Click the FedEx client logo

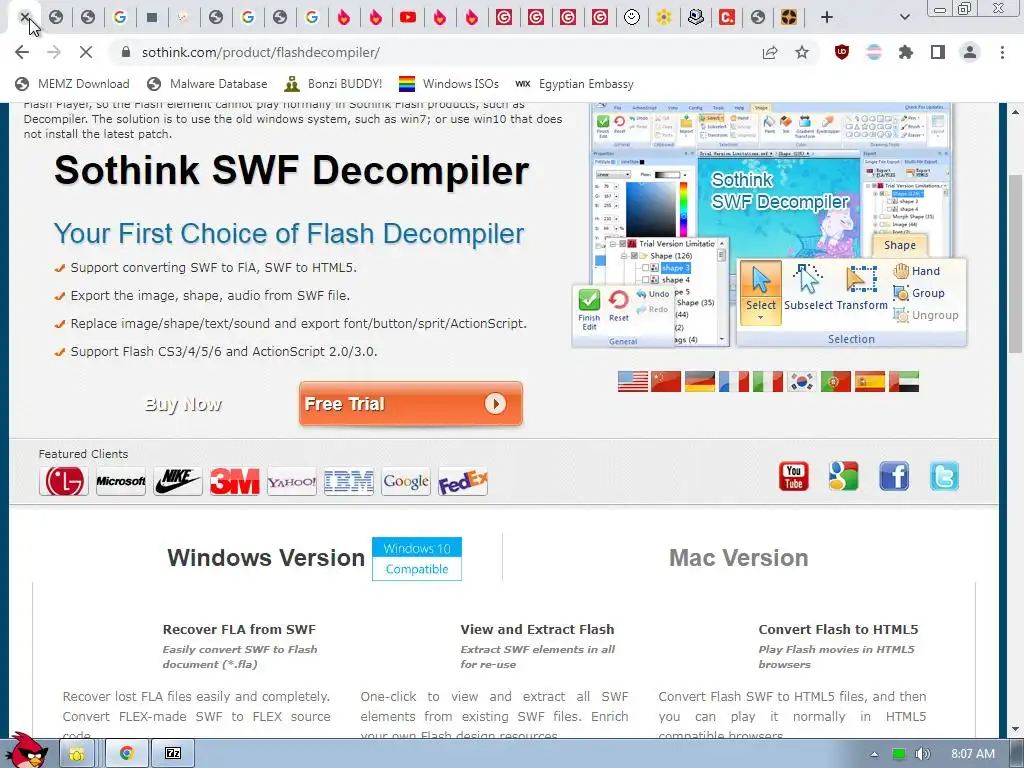click(463, 481)
